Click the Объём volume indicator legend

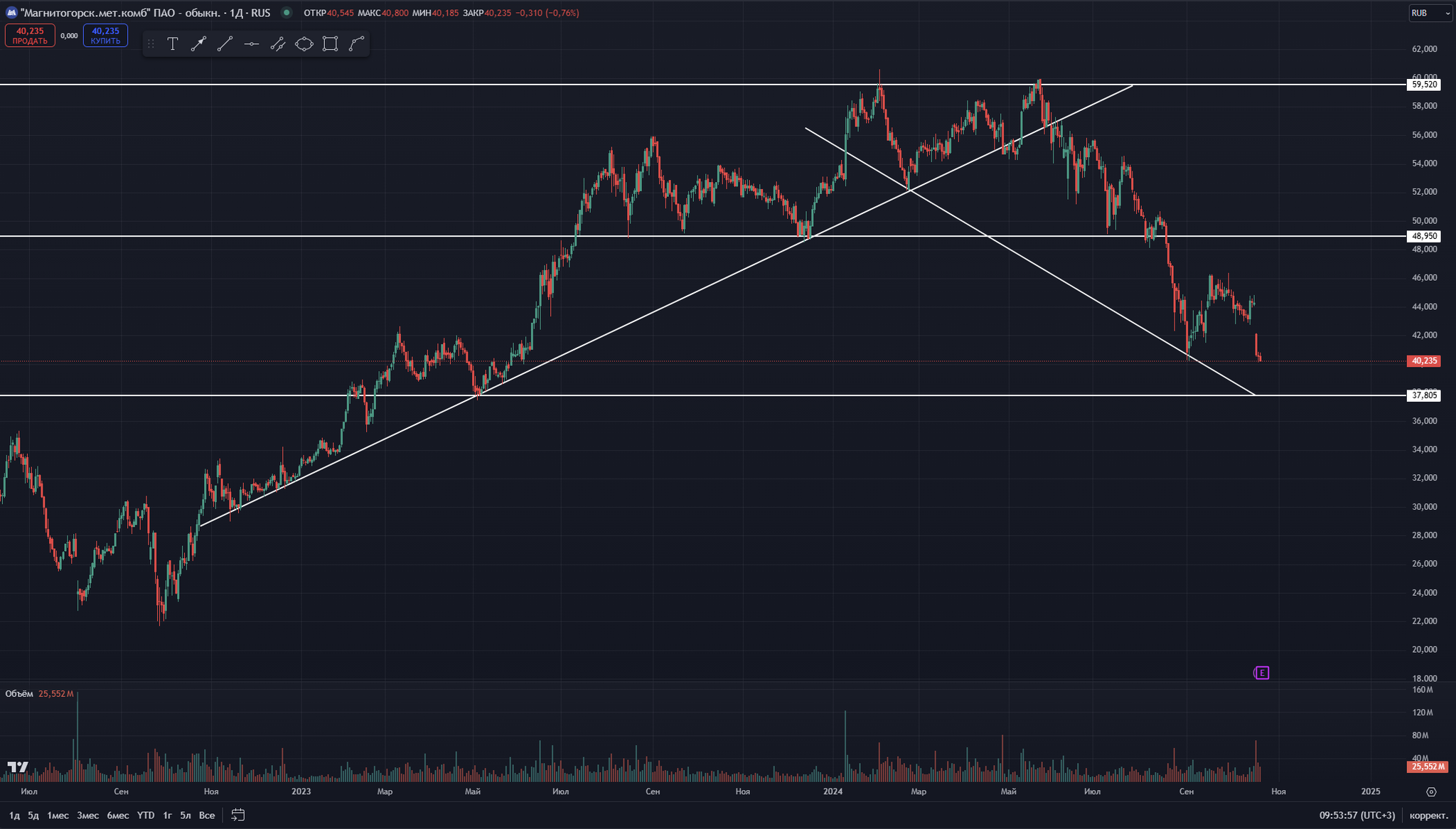click(x=18, y=694)
